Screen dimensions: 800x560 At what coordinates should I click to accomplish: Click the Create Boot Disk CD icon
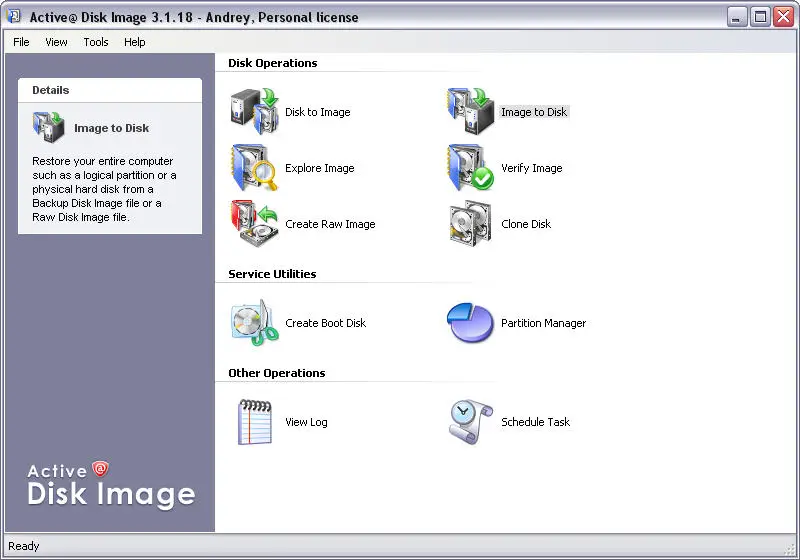tap(255, 323)
